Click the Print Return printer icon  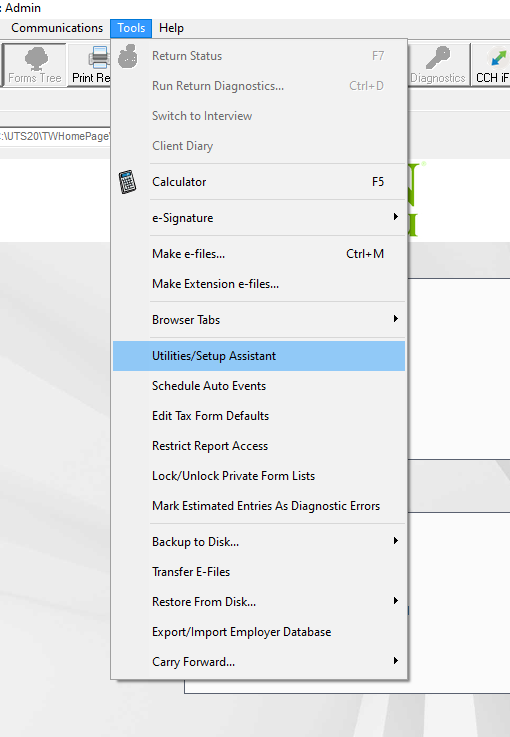tap(99, 58)
